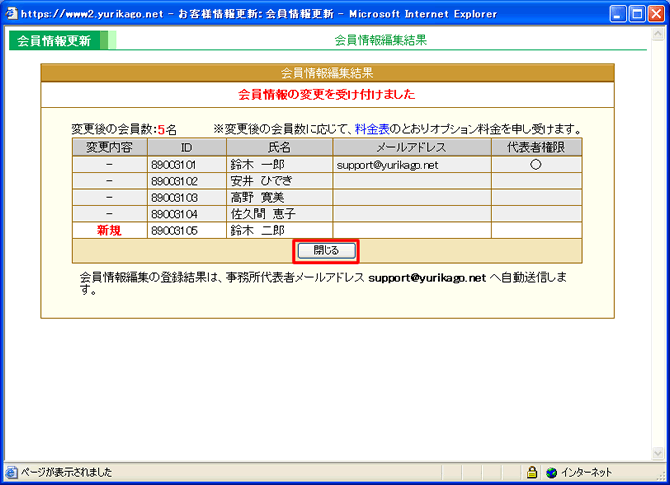Click the メールアドレス column header
Viewport: 670px width, 485px height.
pyautogui.click(x=411, y=147)
